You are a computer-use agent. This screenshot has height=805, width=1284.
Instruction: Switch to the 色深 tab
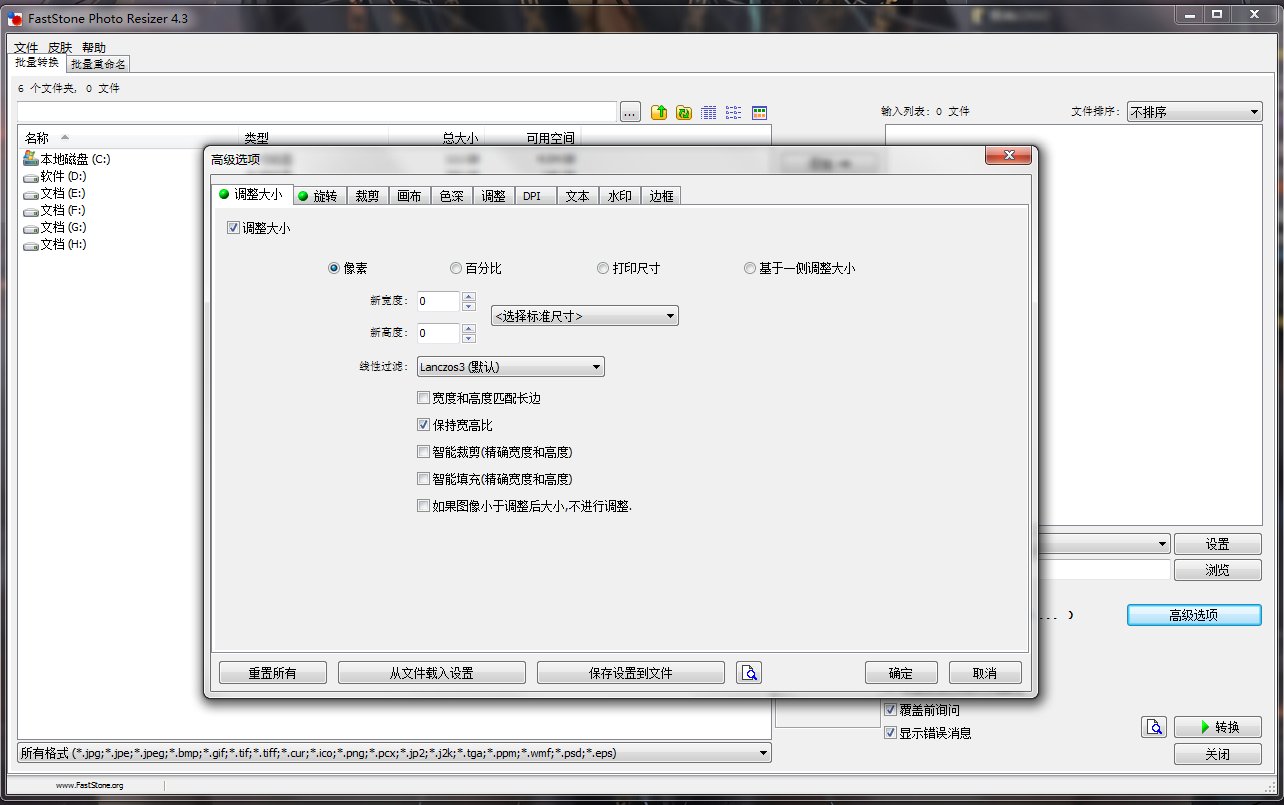(451, 196)
